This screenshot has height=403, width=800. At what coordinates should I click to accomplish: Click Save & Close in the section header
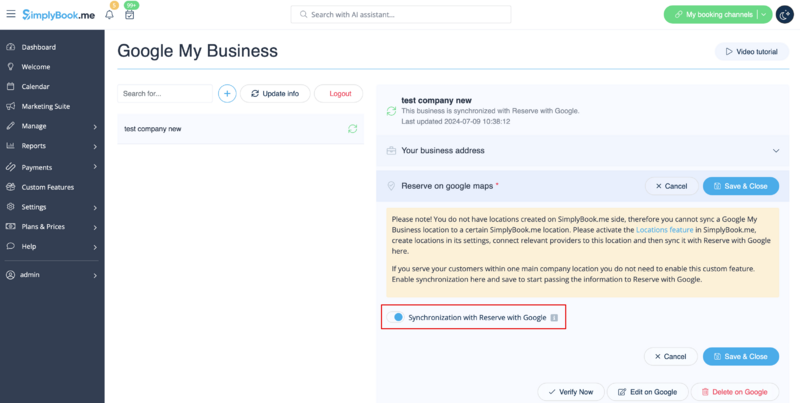point(741,186)
